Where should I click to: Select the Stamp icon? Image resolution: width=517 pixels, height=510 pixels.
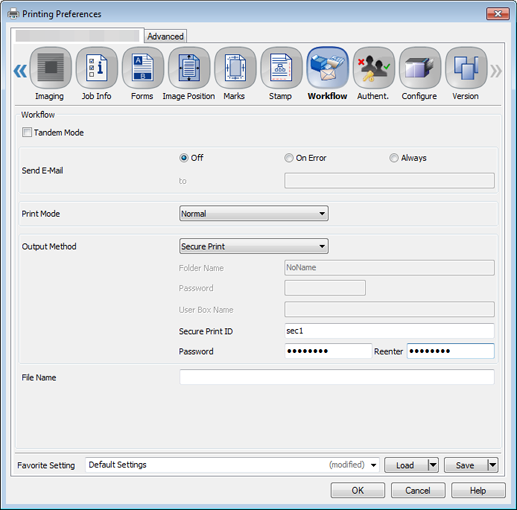coord(281,68)
